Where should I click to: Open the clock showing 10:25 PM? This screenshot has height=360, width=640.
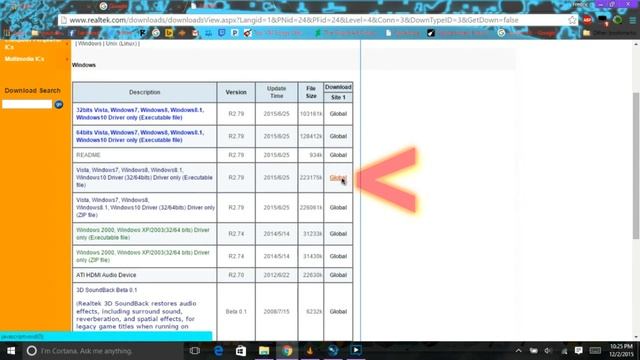621,351
